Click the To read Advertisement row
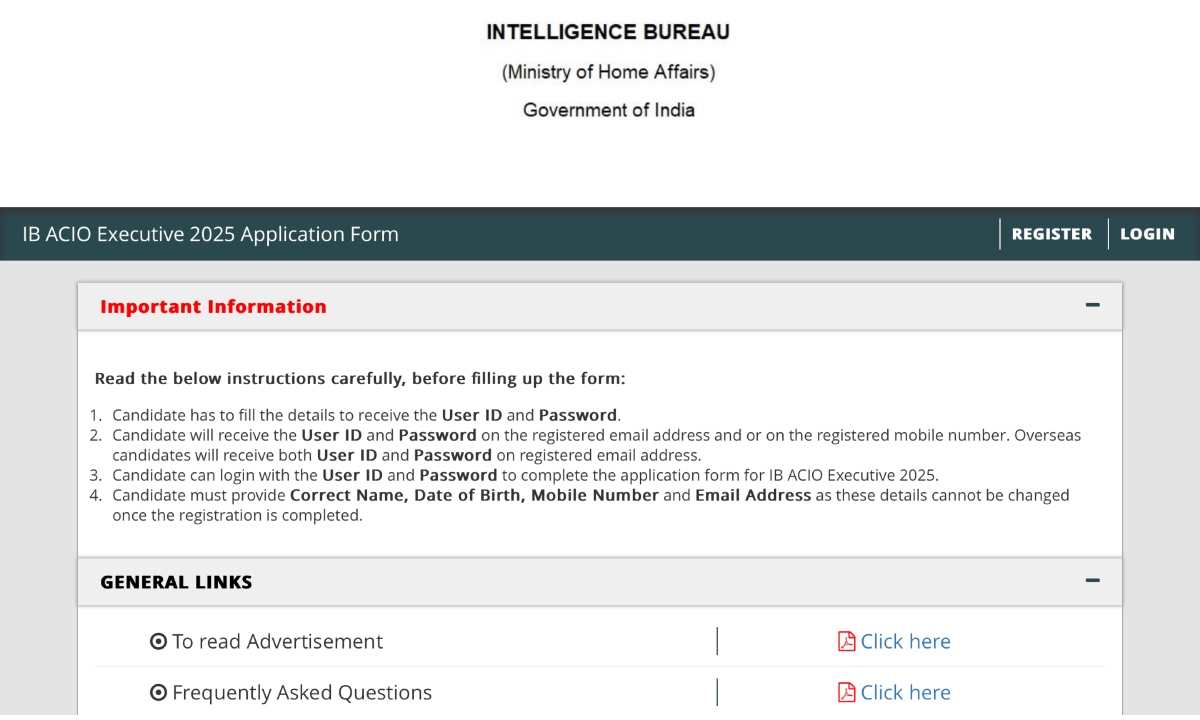This screenshot has width=1200, height=720. (x=277, y=641)
